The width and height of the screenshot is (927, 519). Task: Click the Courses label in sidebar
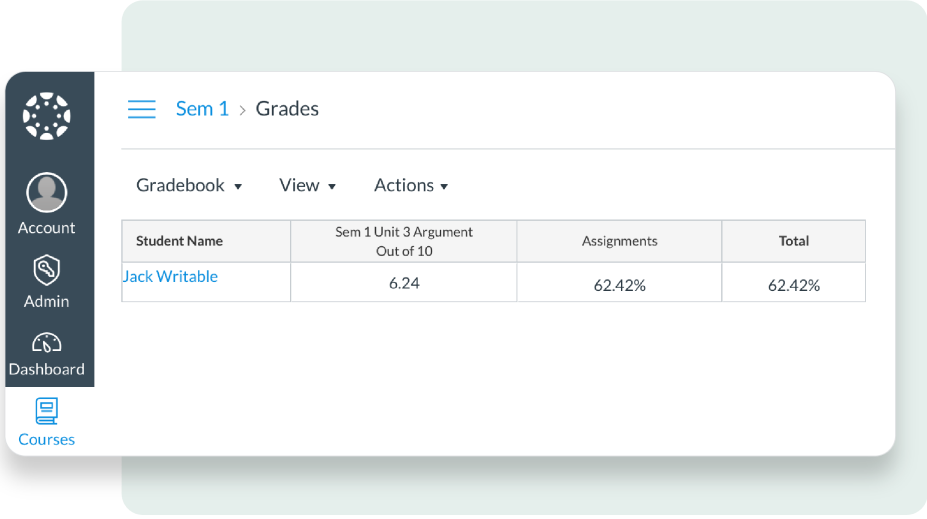coord(47,439)
